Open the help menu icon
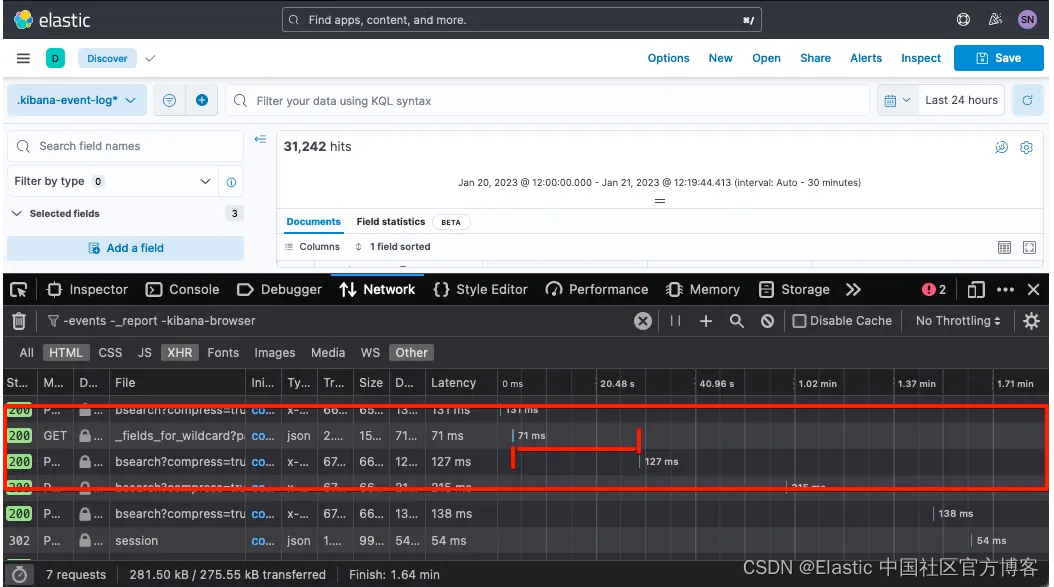 click(963, 19)
